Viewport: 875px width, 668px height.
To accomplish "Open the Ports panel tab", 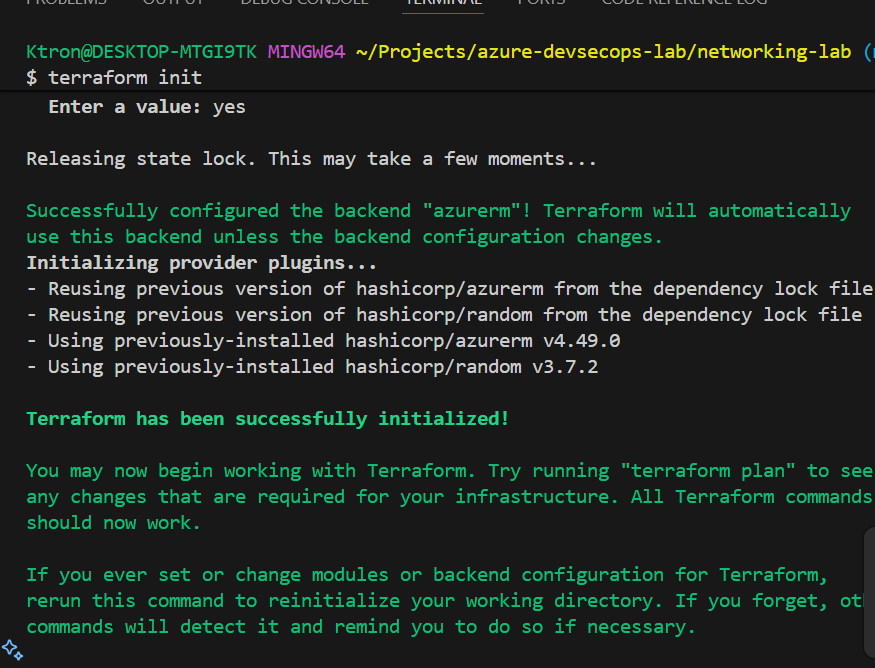I will click(x=541, y=3).
